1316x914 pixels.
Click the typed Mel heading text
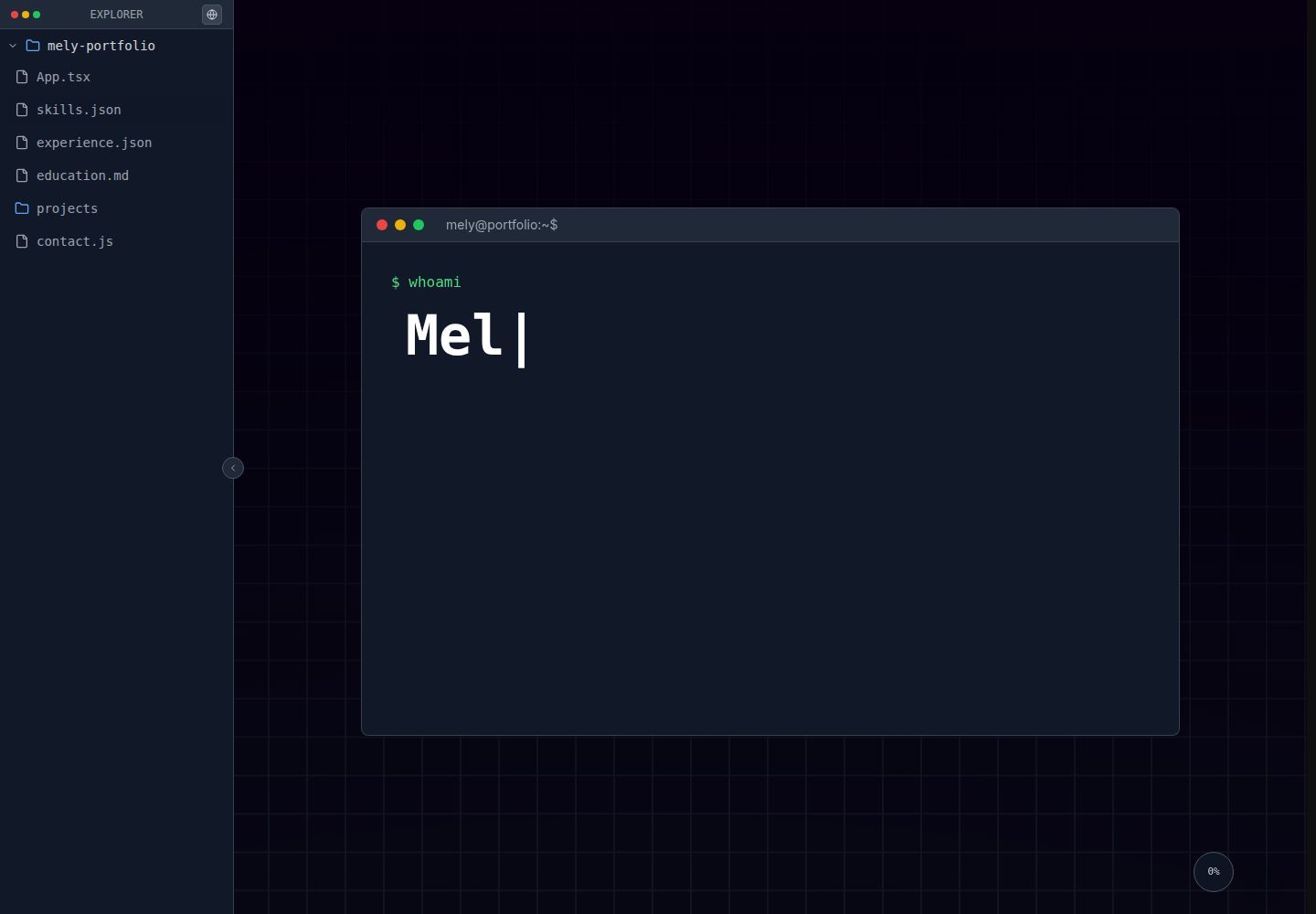(x=454, y=335)
